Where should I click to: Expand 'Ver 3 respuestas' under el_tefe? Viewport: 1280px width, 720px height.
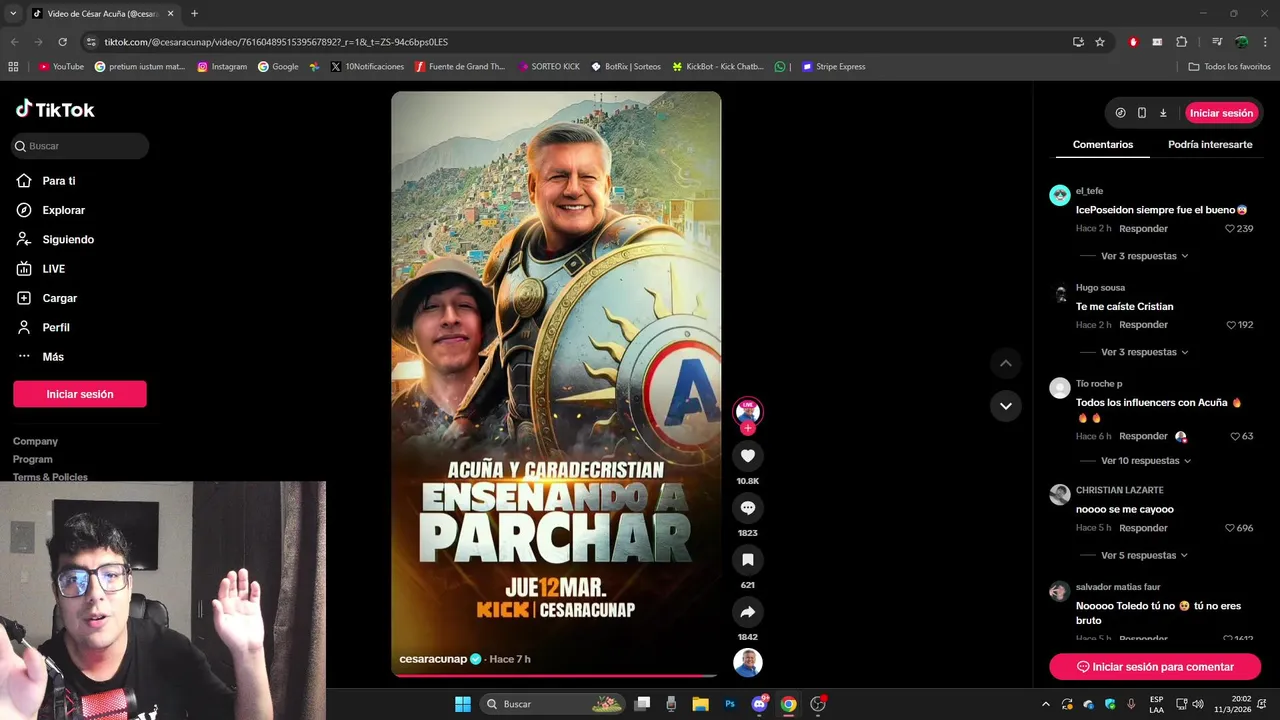[1144, 256]
